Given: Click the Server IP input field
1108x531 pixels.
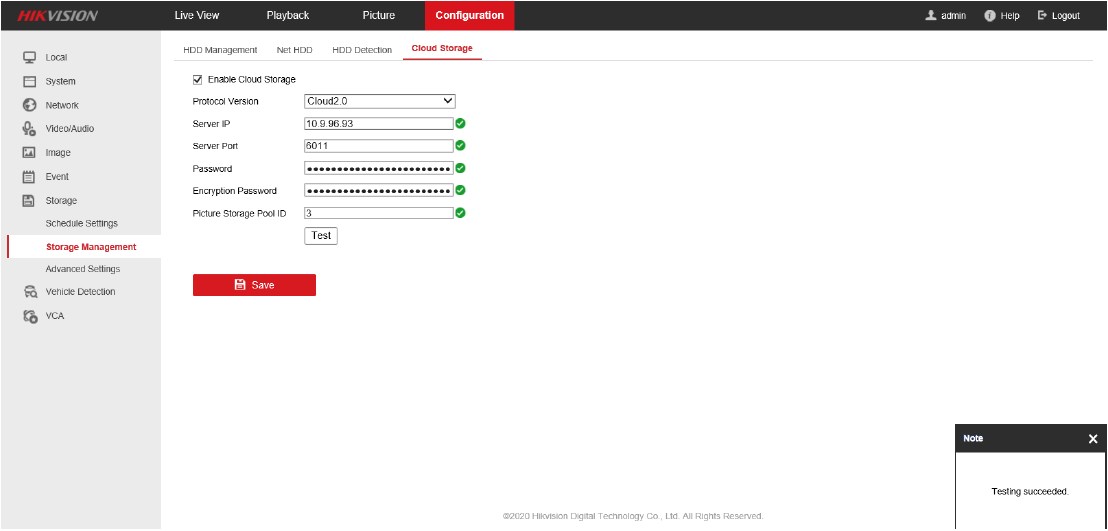Looking at the screenshot, I should (x=379, y=124).
